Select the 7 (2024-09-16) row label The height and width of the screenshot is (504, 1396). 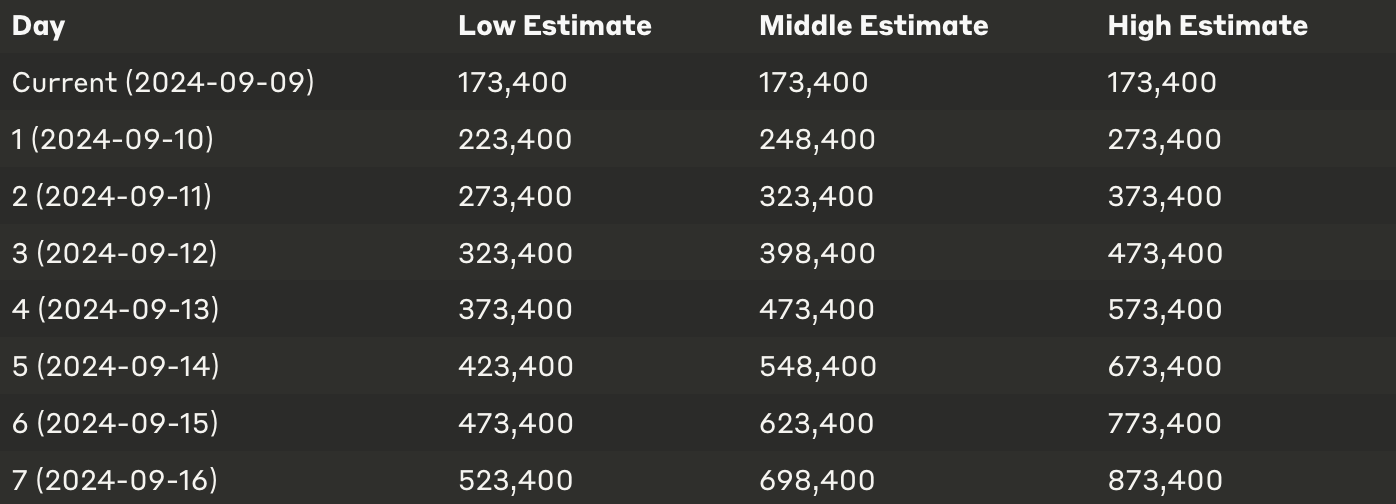(x=114, y=481)
